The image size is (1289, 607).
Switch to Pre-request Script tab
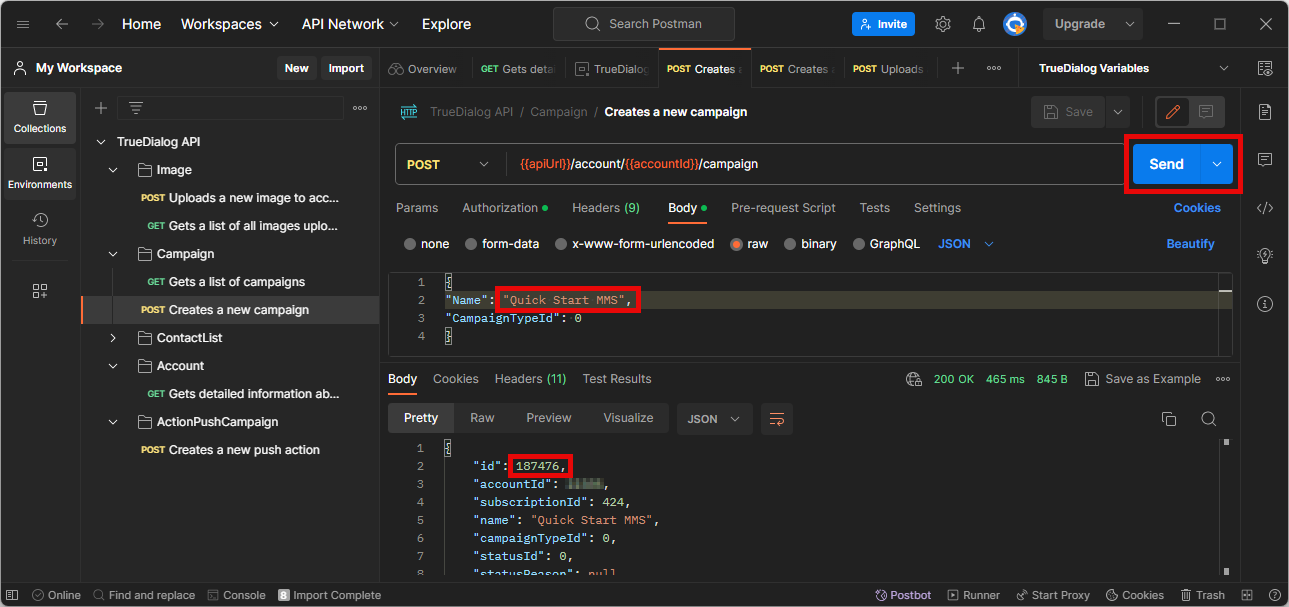coord(783,208)
